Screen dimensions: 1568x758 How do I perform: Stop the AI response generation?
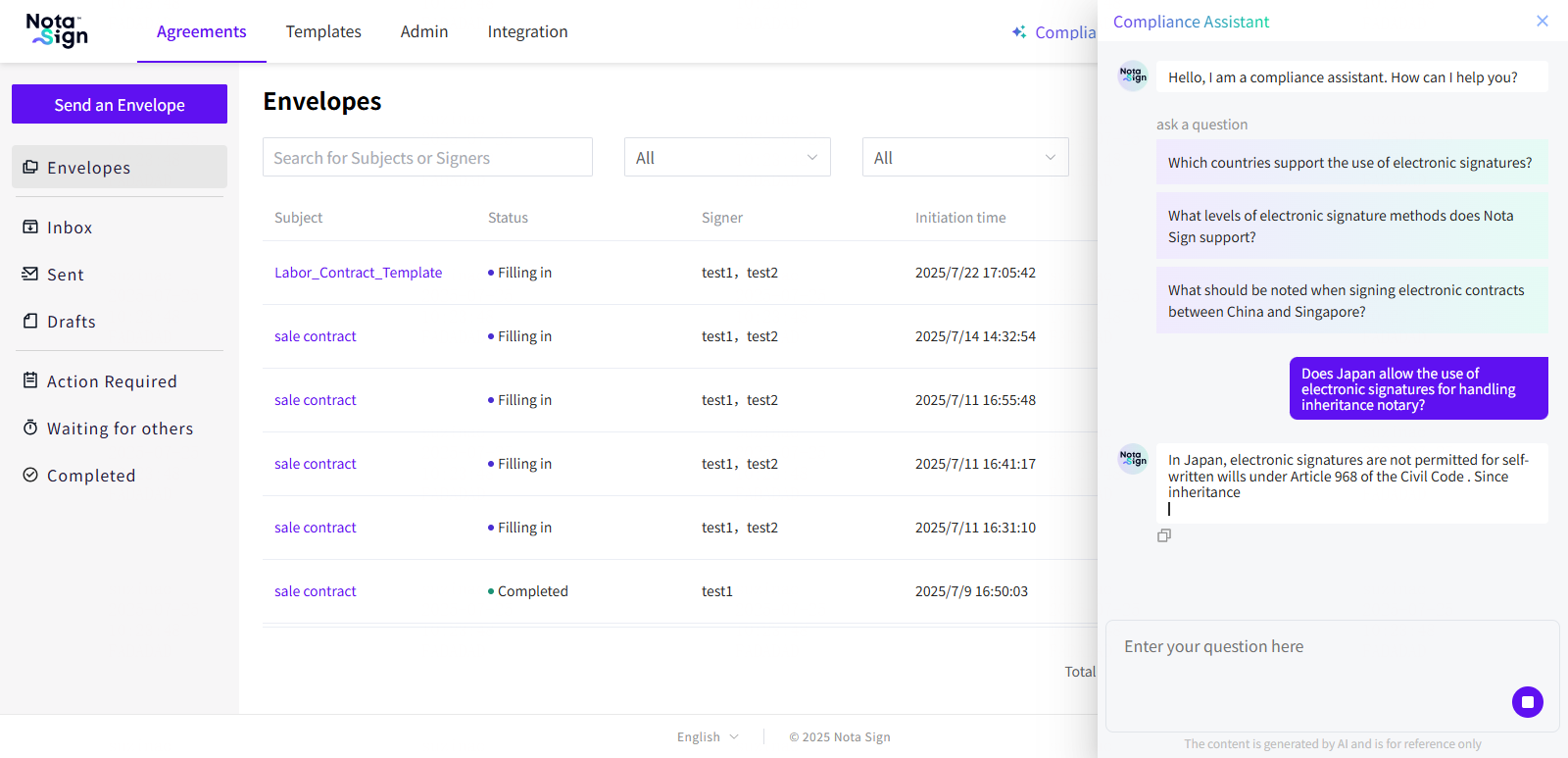pos(1527,702)
